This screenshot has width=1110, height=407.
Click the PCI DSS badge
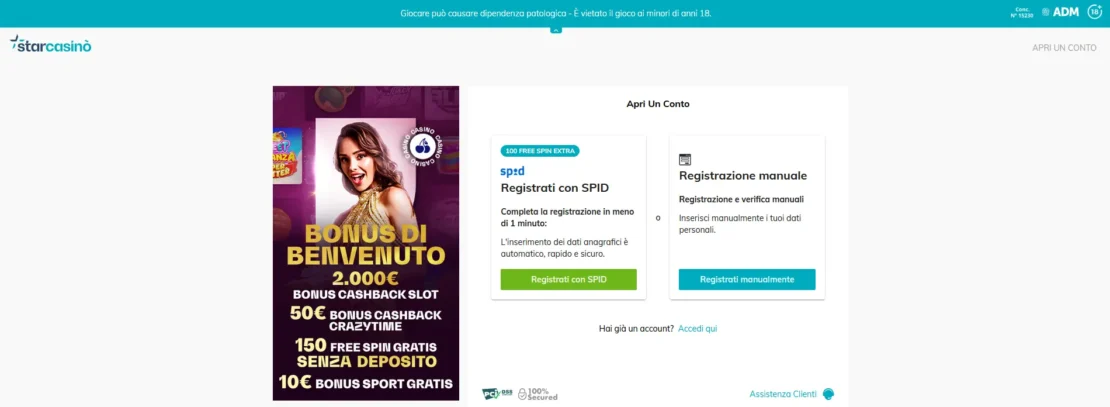click(497, 394)
